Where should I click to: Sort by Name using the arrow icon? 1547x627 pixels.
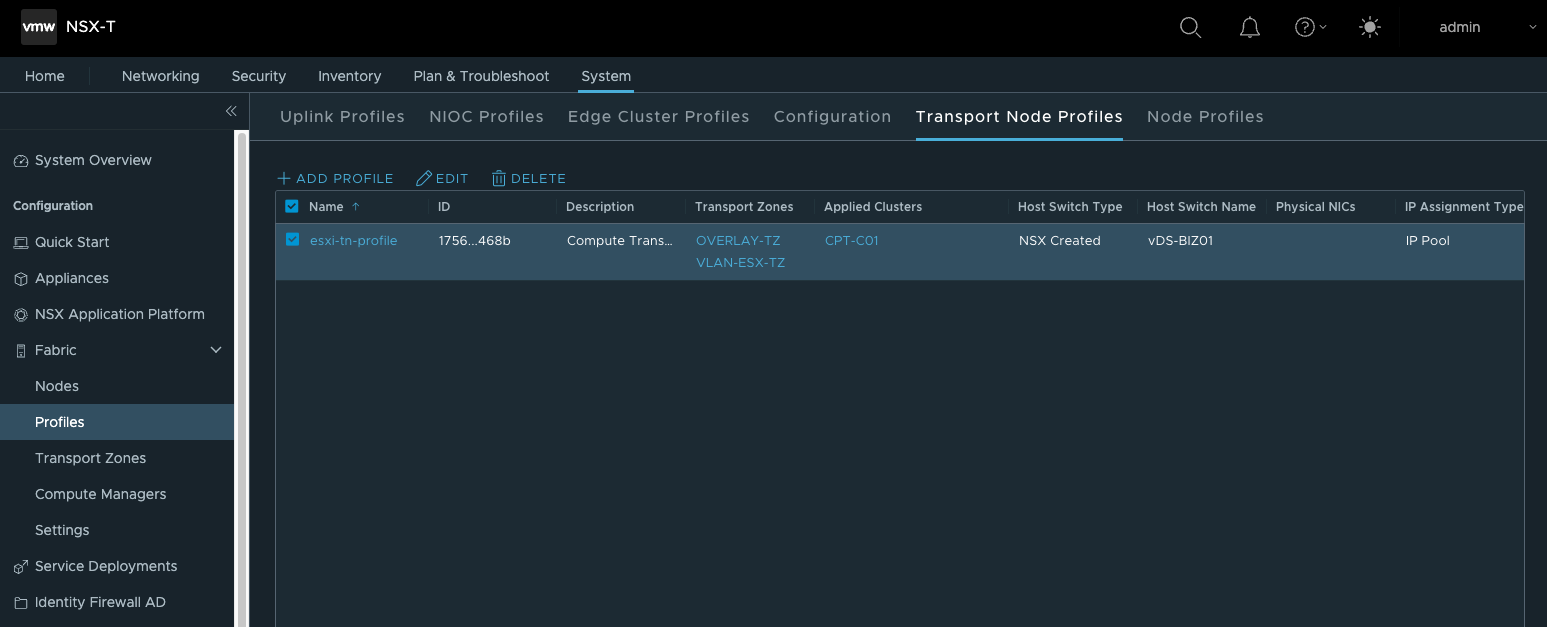(356, 207)
